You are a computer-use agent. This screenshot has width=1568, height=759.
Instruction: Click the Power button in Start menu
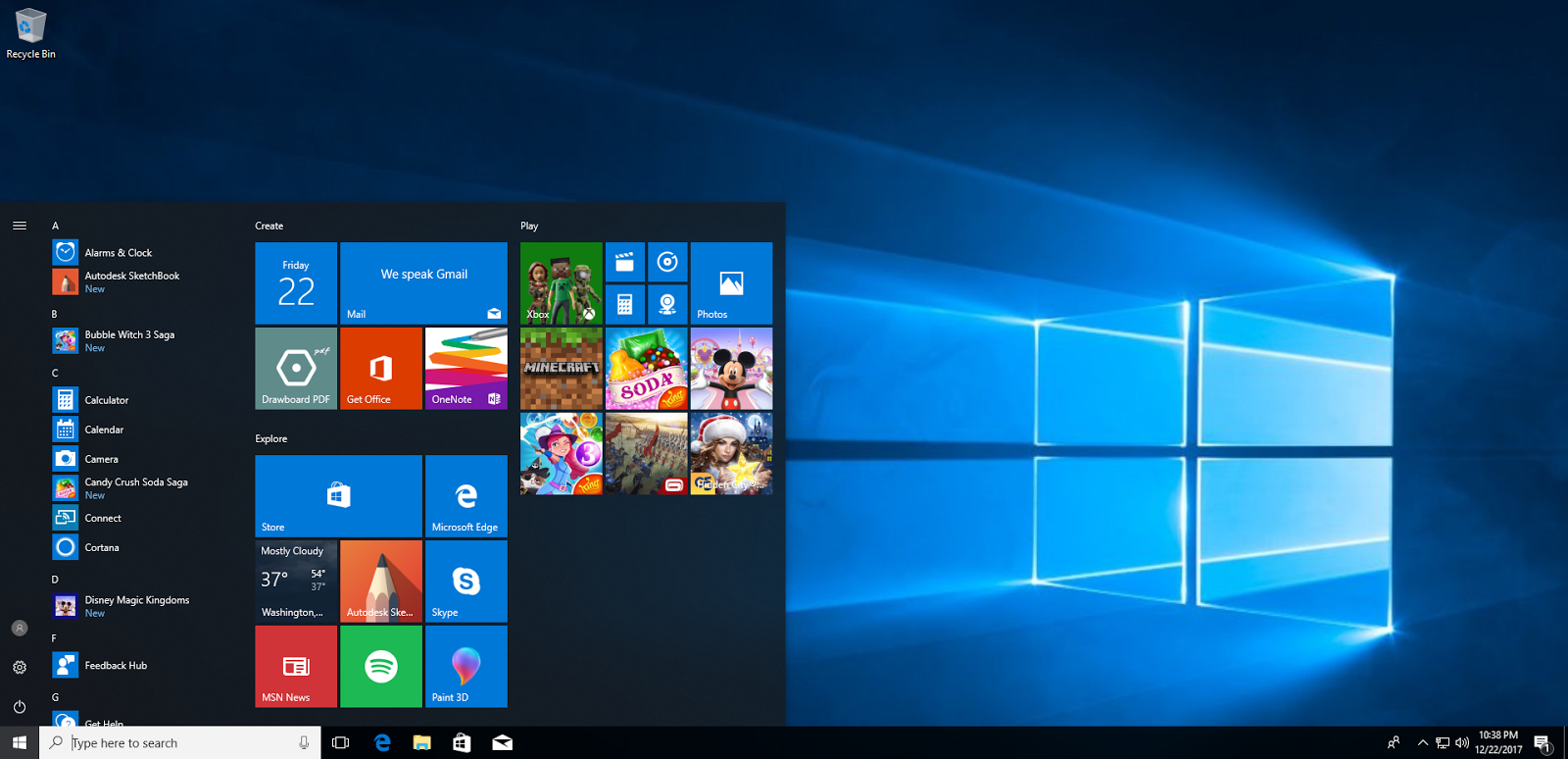point(20,706)
